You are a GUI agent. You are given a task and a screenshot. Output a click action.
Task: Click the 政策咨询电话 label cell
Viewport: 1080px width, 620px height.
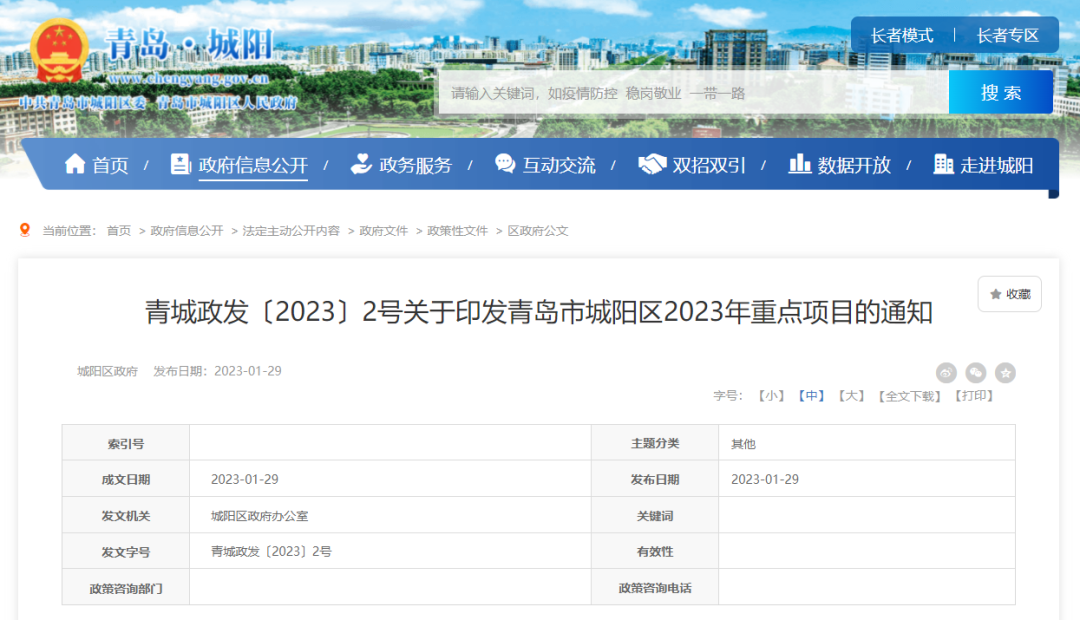click(655, 588)
